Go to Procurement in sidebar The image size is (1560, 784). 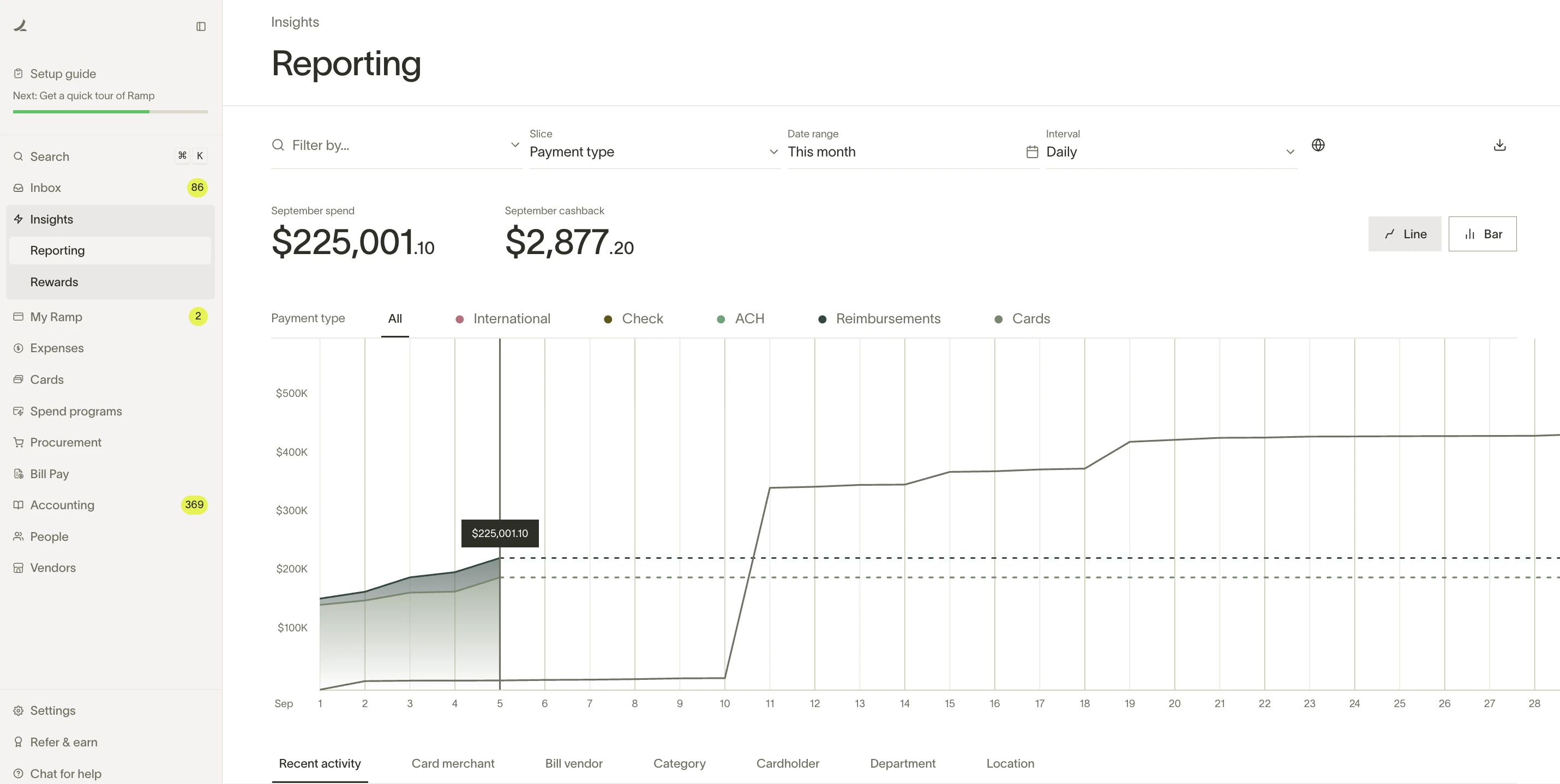[x=65, y=443]
